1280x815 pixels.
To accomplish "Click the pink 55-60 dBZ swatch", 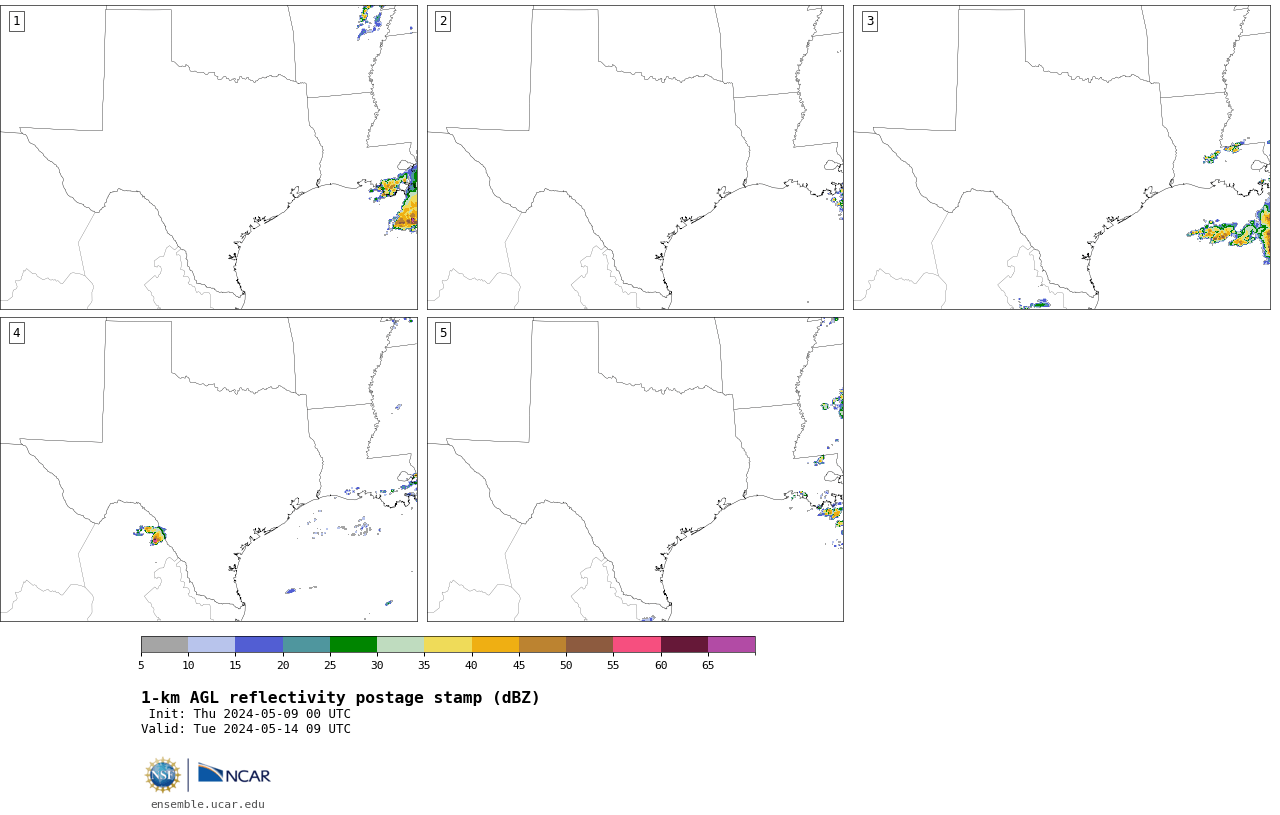I will coord(637,645).
